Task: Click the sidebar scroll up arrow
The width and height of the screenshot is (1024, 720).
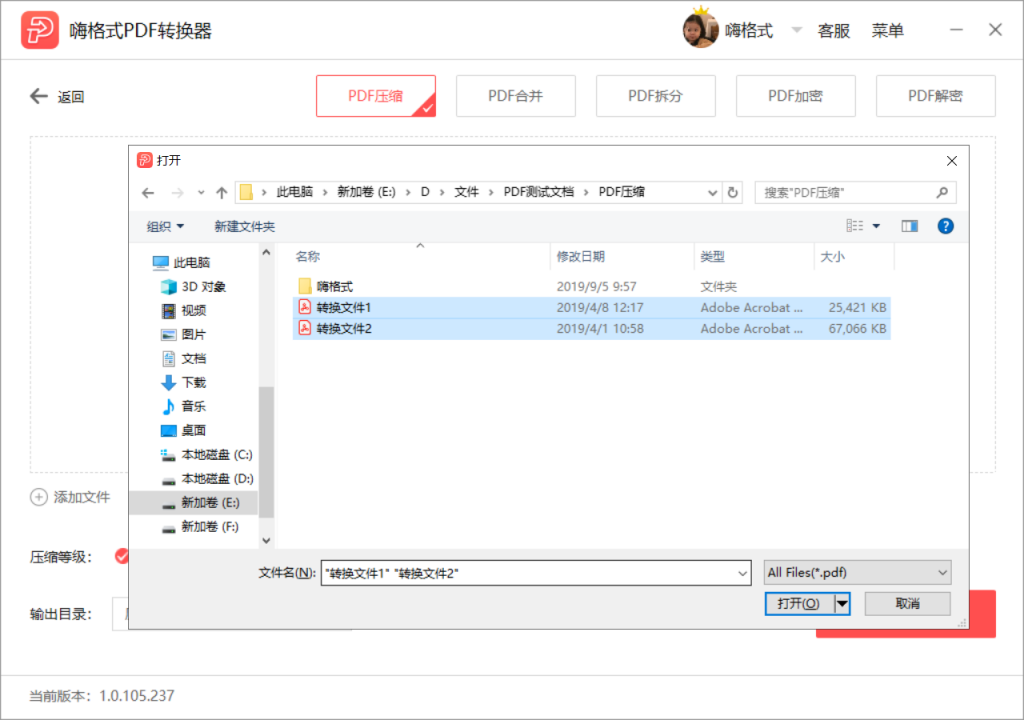Action: (x=266, y=252)
